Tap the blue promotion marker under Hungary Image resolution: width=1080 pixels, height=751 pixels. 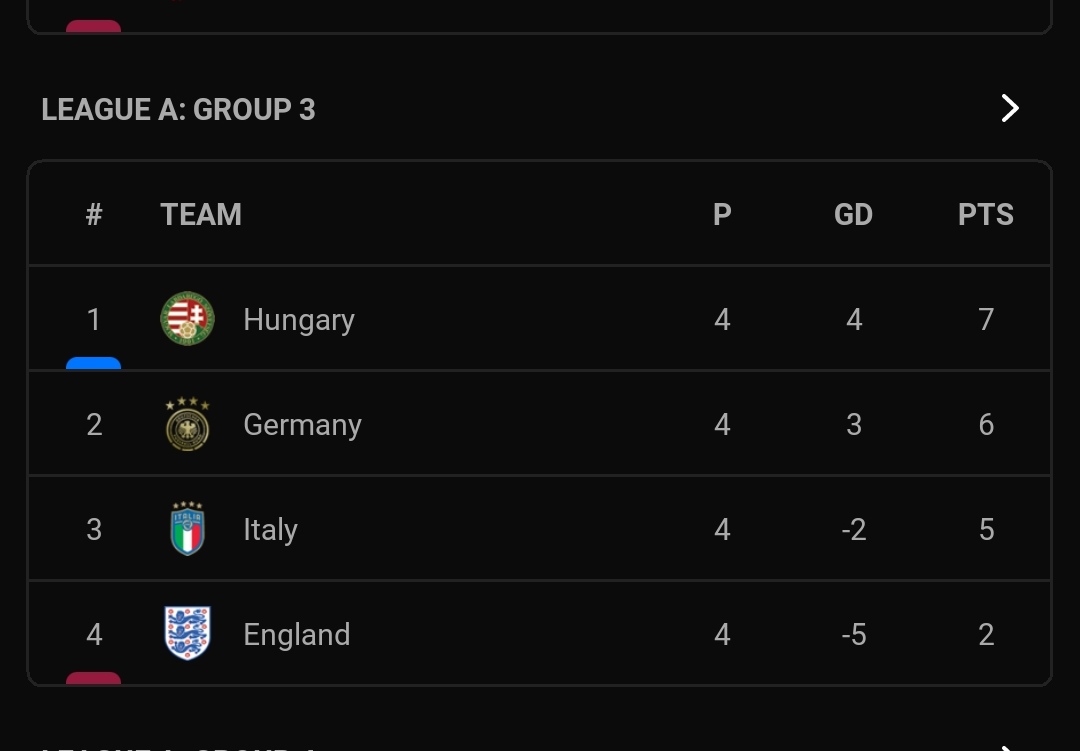[x=94, y=363]
